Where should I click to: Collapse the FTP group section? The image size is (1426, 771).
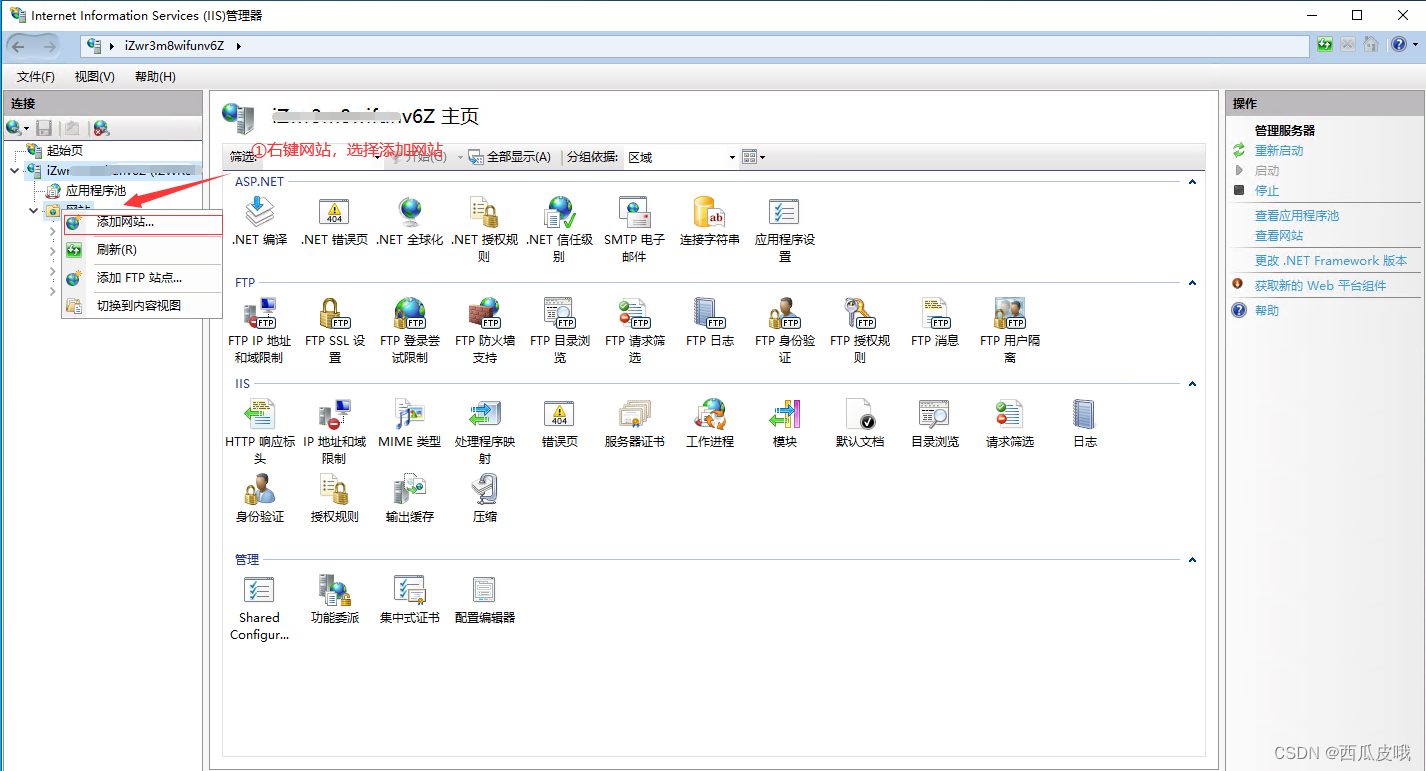(x=1192, y=283)
